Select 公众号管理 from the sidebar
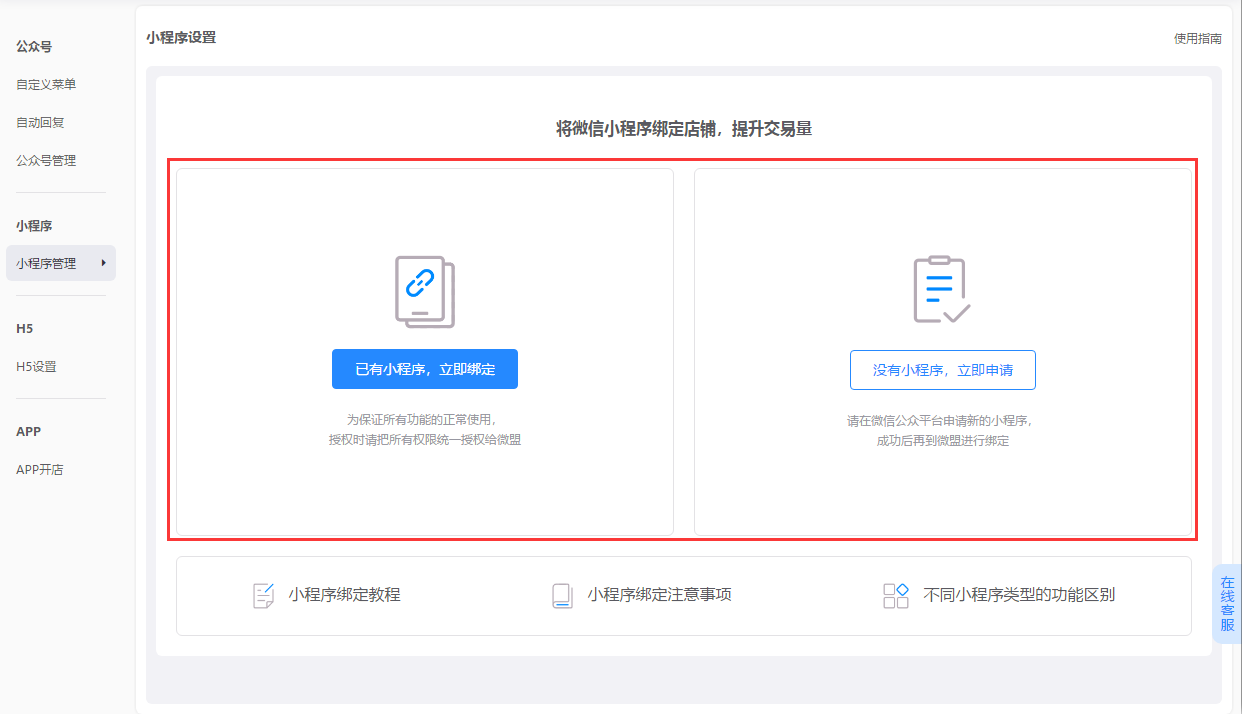Viewport: 1242px width, 714px height. tap(46, 161)
